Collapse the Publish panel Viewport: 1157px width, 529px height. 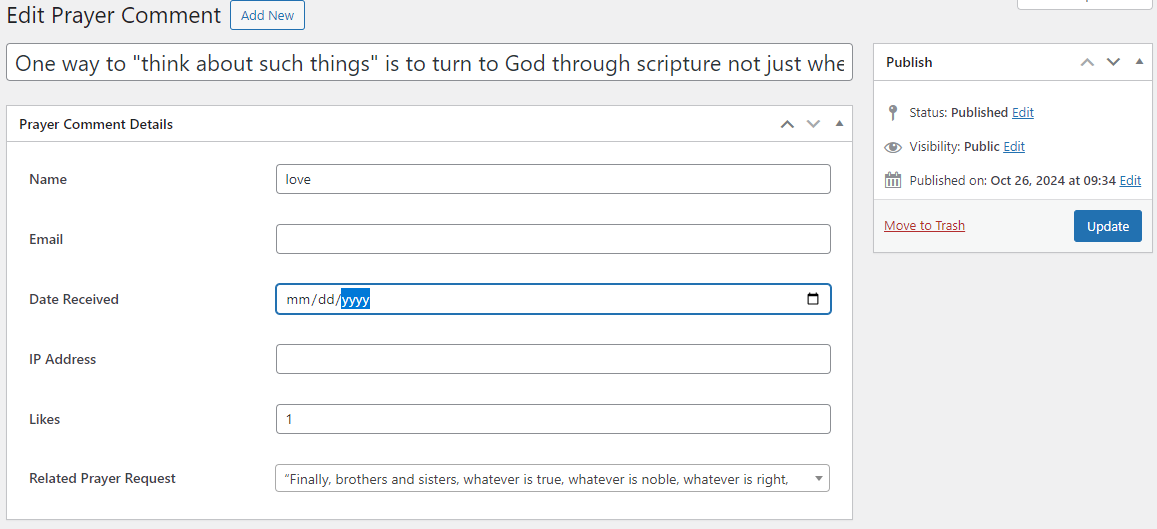coord(1139,62)
